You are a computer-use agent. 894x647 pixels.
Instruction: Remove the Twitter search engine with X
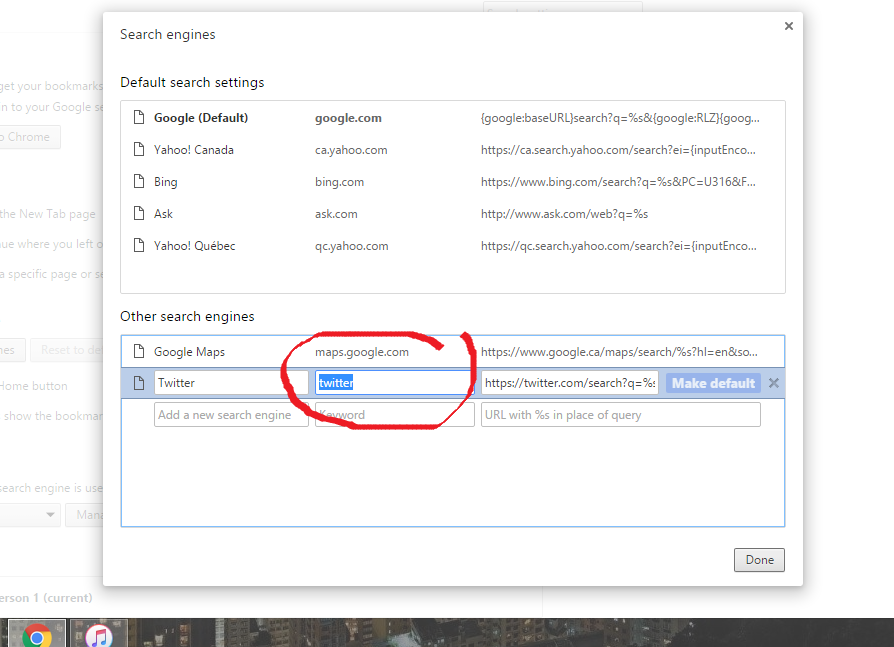(x=774, y=383)
